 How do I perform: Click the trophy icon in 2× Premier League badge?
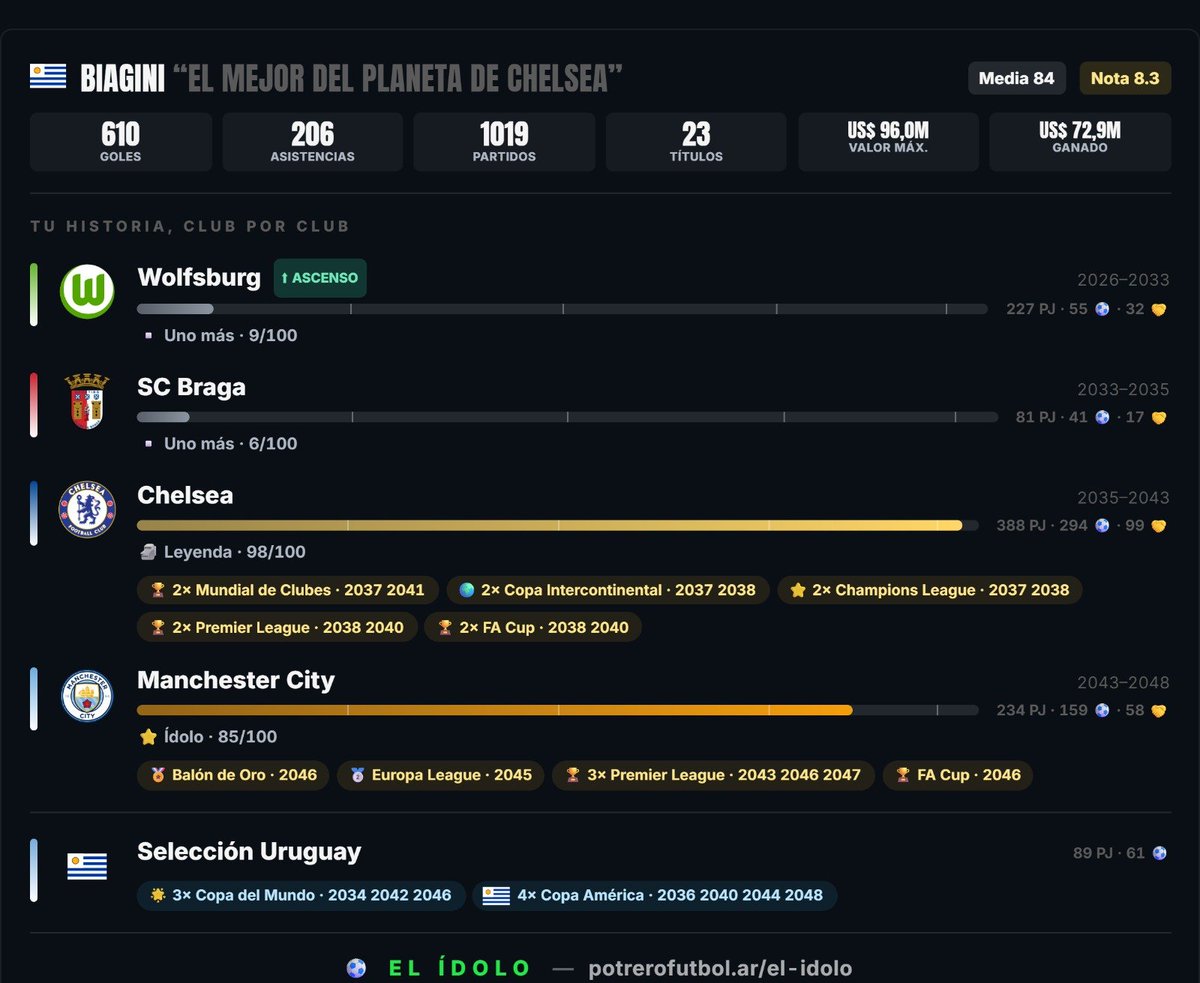pyautogui.click(x=158, y=627)
